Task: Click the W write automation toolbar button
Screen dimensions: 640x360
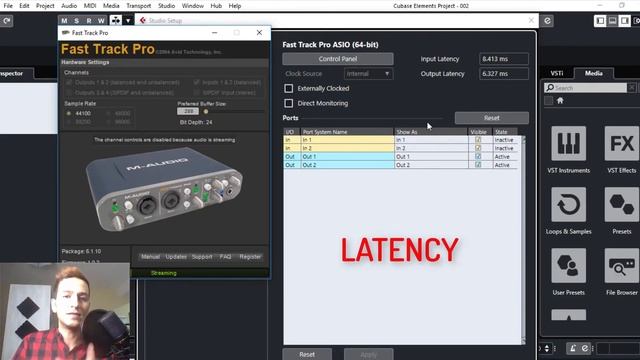Action: click(101, 20)
